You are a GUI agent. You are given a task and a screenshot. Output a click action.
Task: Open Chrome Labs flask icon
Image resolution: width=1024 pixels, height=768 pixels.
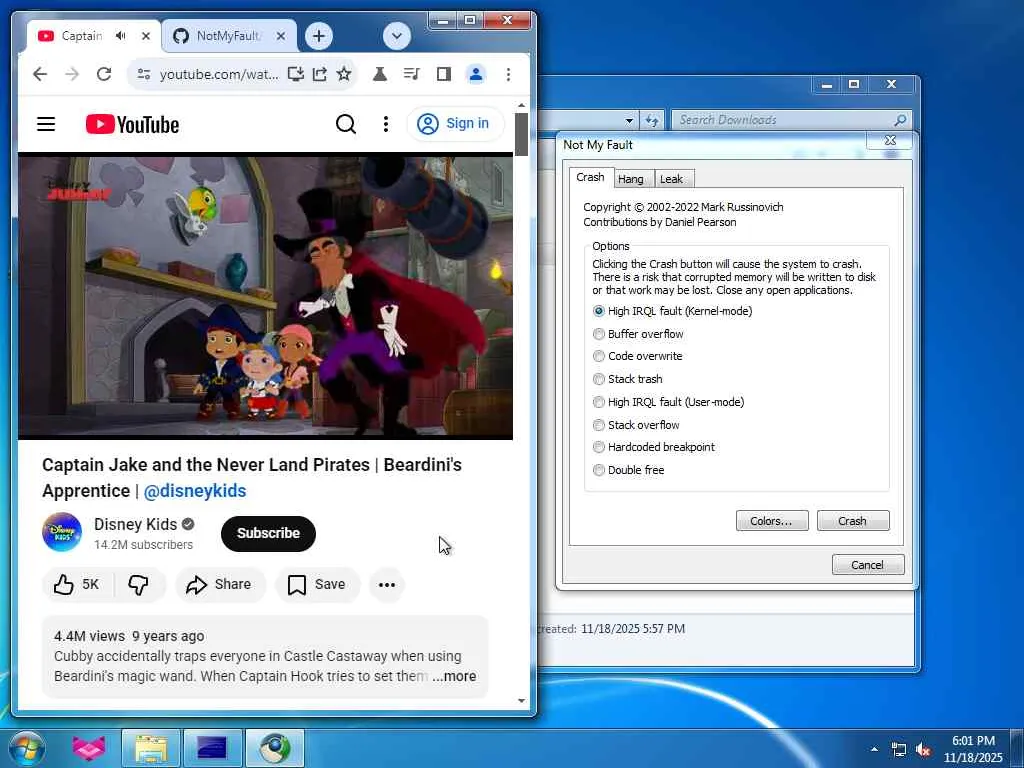379,74
